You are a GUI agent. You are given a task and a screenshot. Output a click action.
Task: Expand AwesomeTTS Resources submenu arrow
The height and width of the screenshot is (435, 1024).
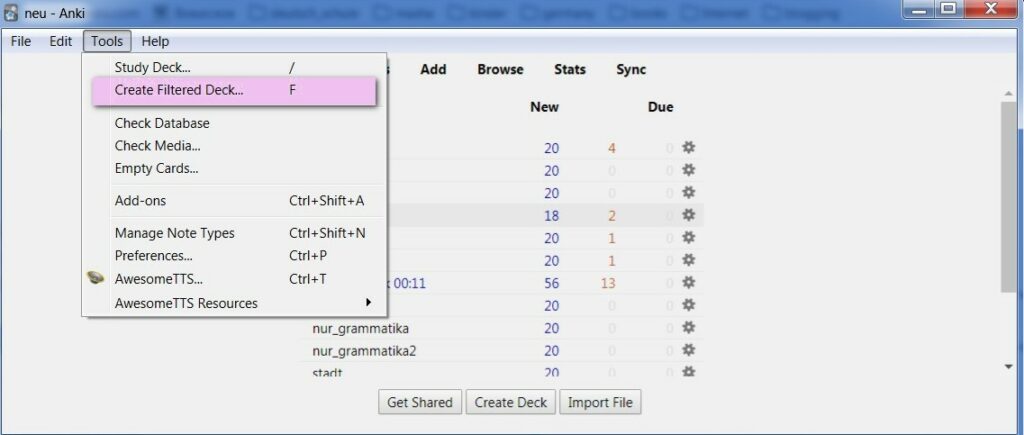pos(368,302)
